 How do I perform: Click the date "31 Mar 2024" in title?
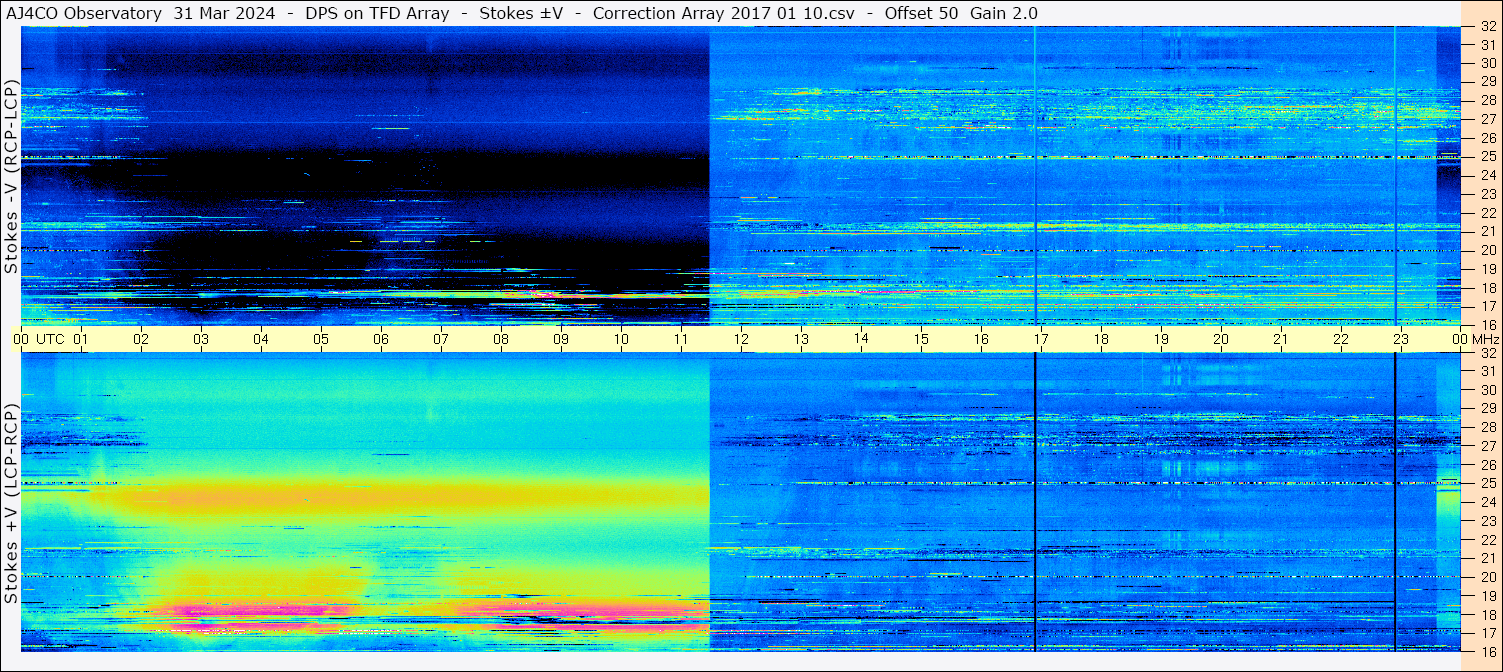223,13
